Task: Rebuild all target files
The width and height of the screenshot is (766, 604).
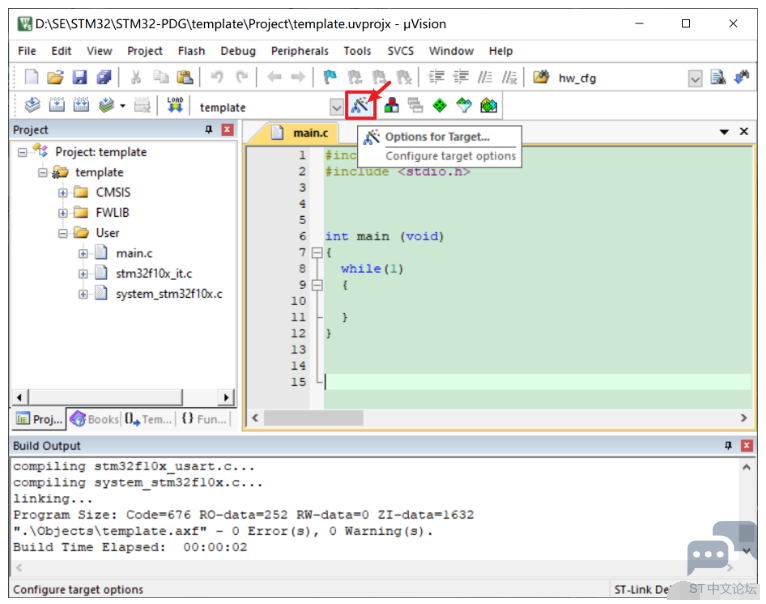Action: click(x=81, y=105)
